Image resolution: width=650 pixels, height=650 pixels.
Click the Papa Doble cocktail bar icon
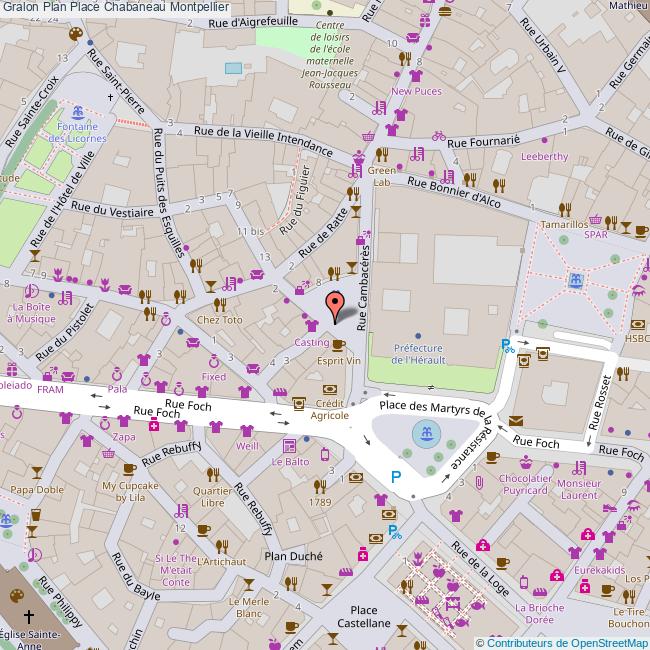36,471
